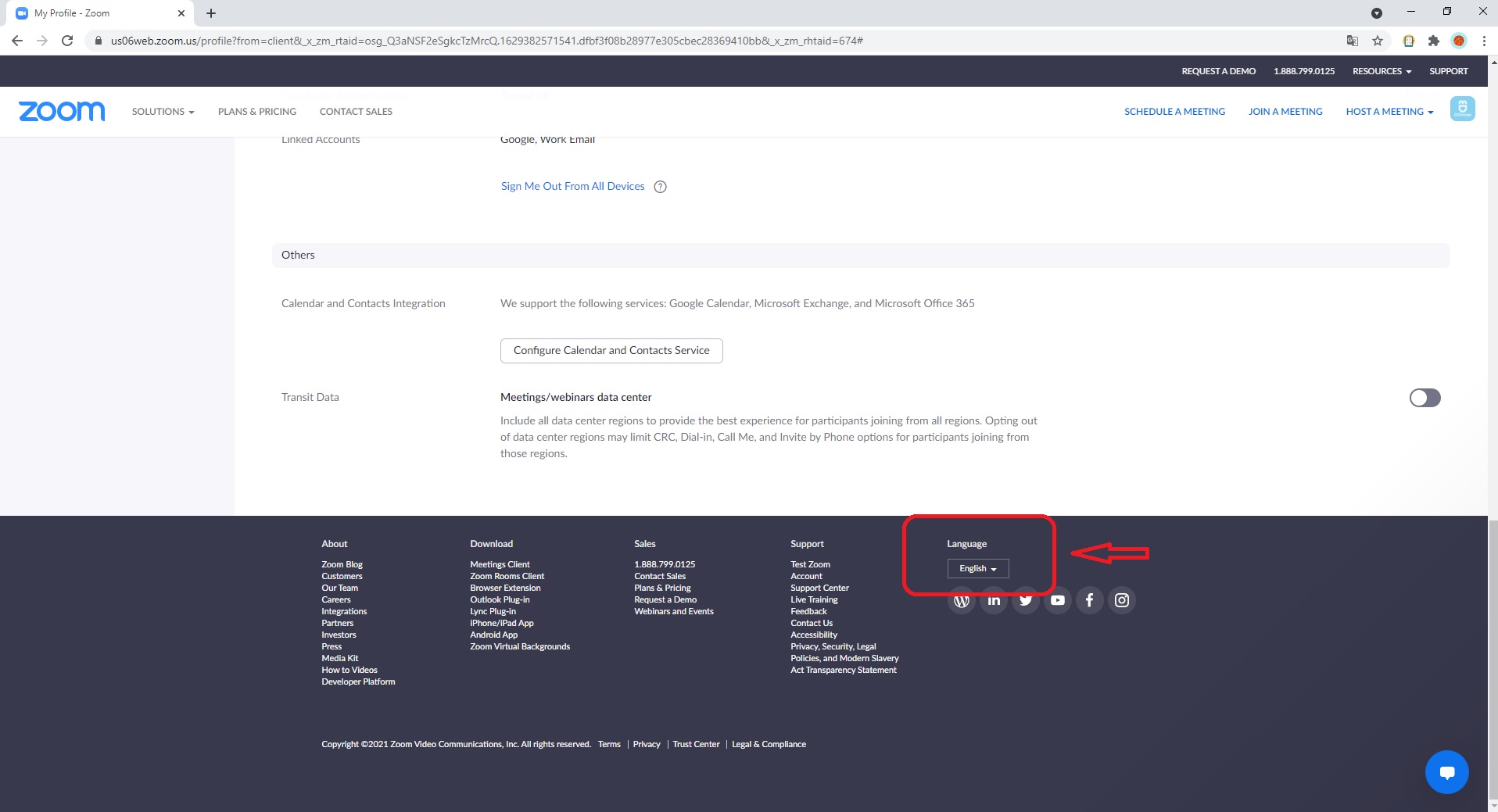Open Support Center footer link
Viewport: 1498px width, 812px height.
point(819,588)
